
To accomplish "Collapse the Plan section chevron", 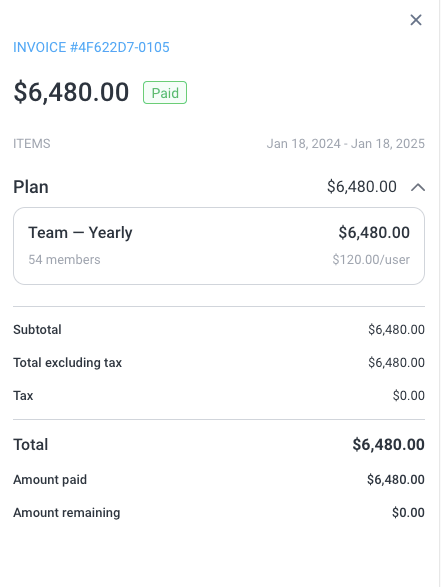I will pos(418,187).
